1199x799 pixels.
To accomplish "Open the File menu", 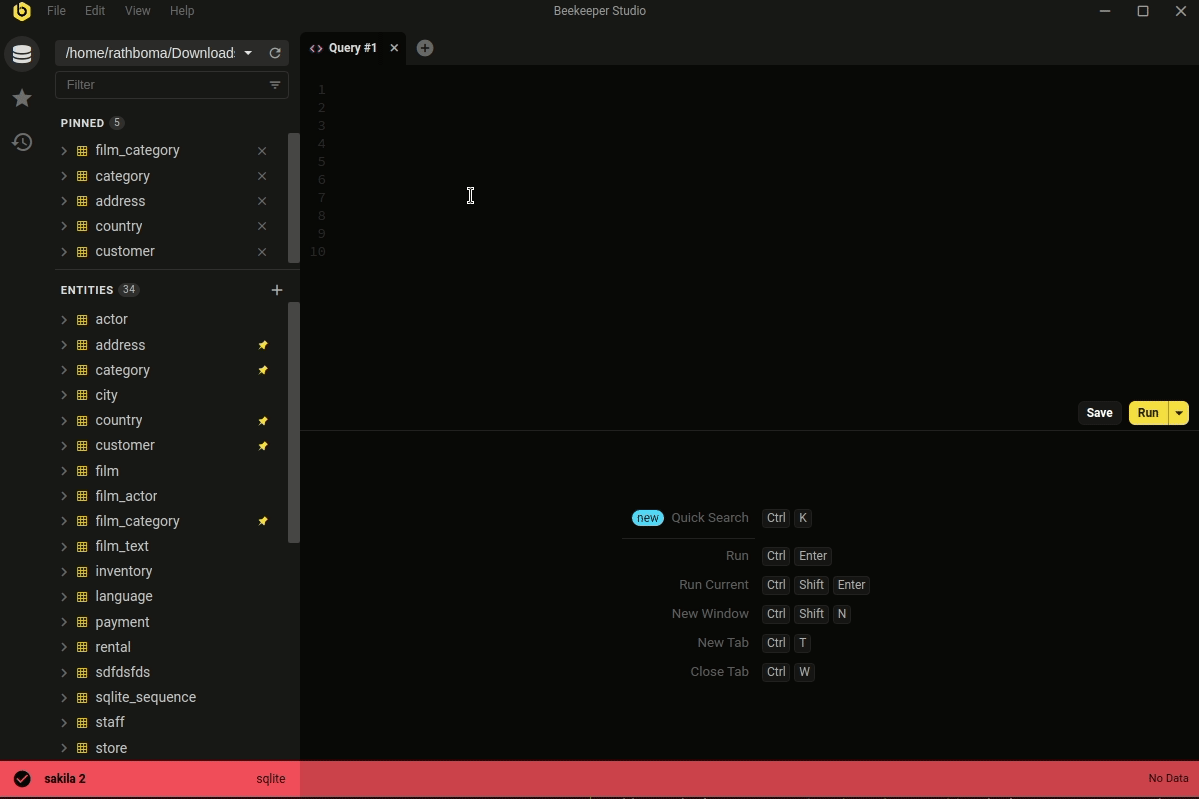I will (56, 11).
